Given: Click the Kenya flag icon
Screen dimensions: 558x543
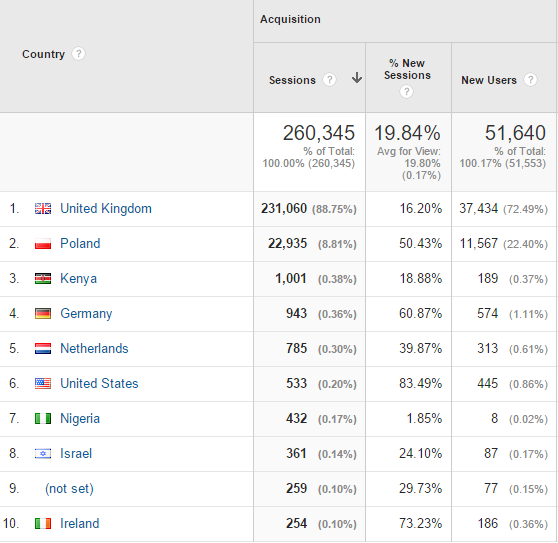Looking at the screenshot, I should coord(43,279).
